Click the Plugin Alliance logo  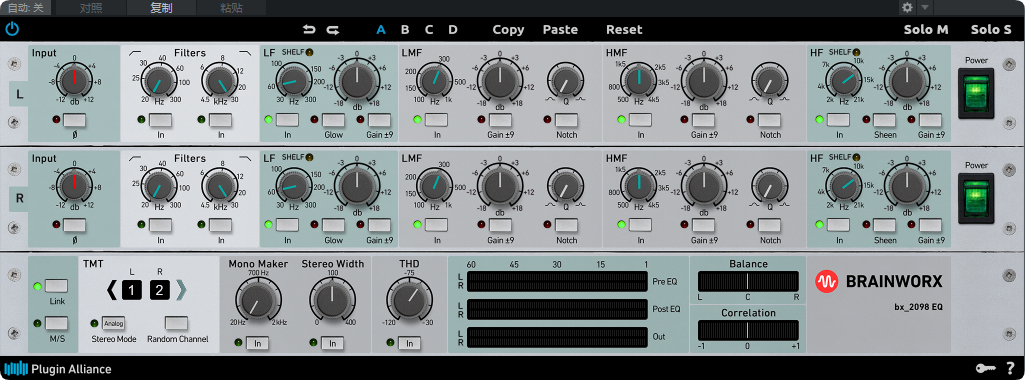pyautogui.click(x=58, y=369)
